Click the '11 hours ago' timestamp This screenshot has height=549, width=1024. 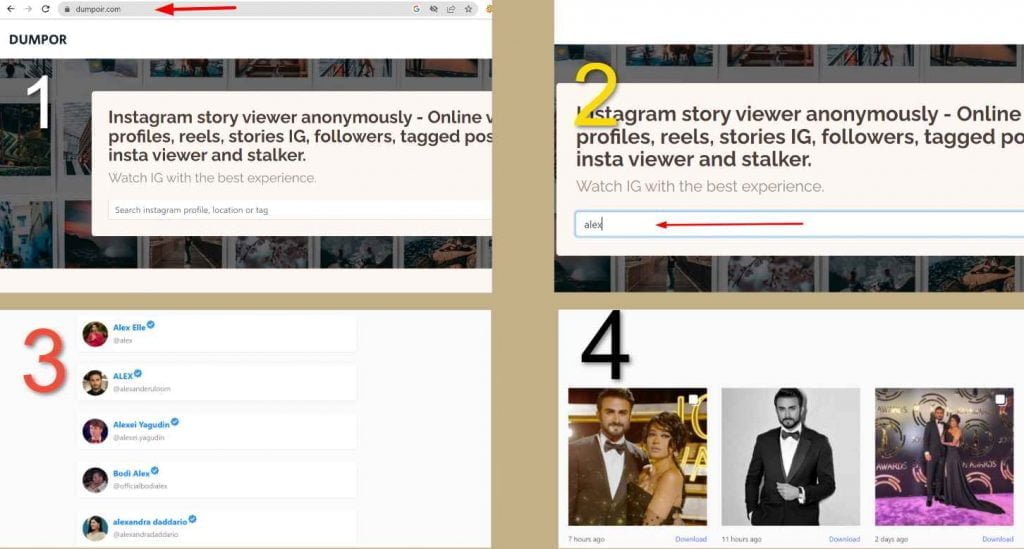point(741,539)
